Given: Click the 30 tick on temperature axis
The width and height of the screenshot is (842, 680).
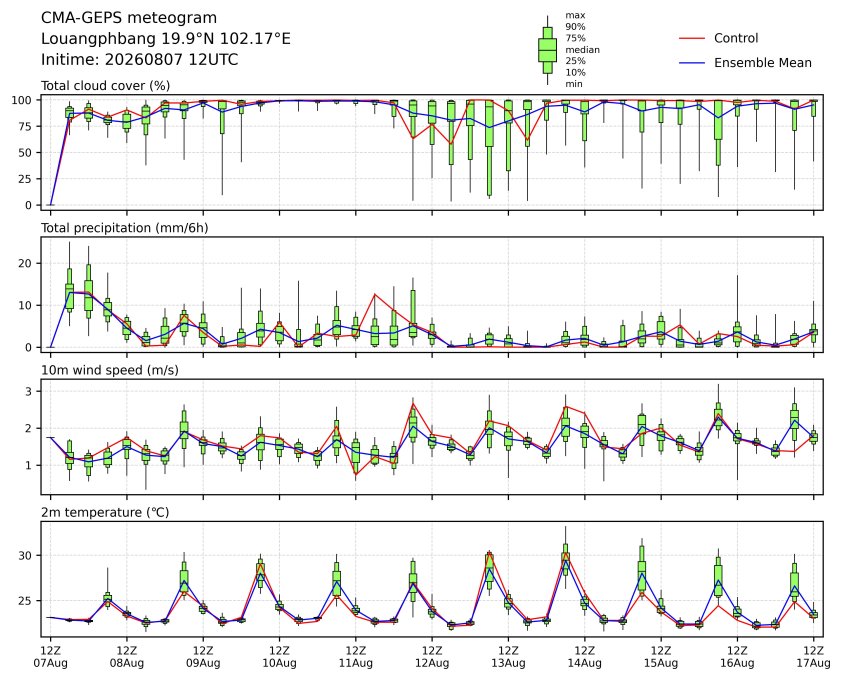Looking at the screenshot, I should (x=25, y=555).
